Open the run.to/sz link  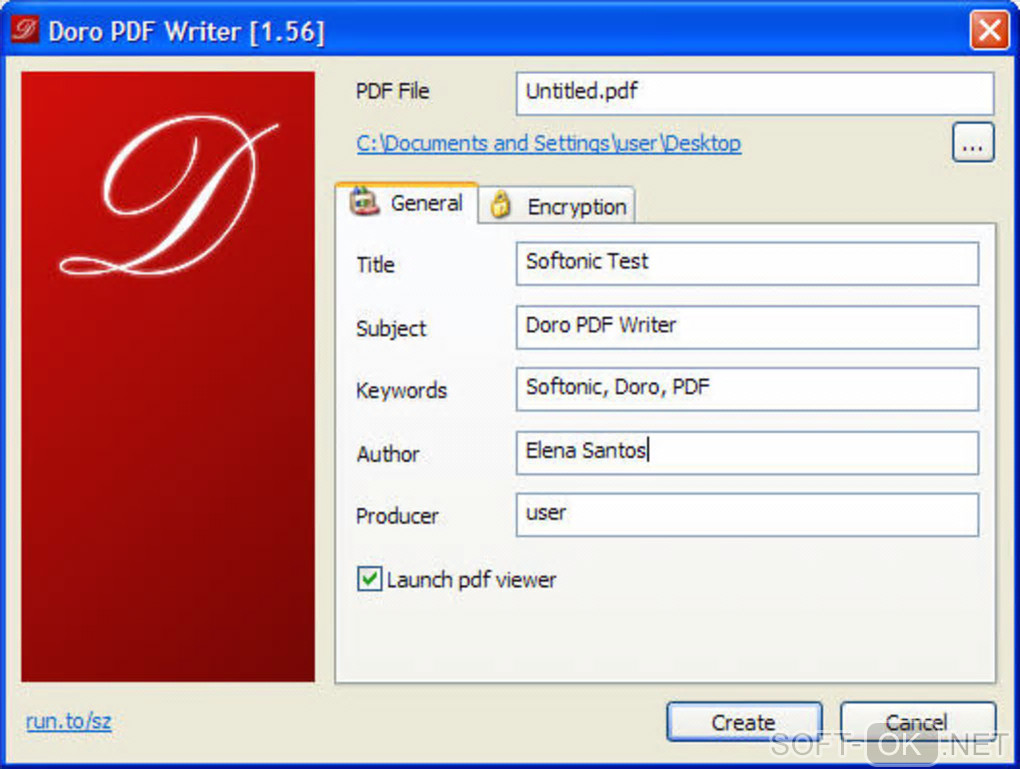(68, 721)
